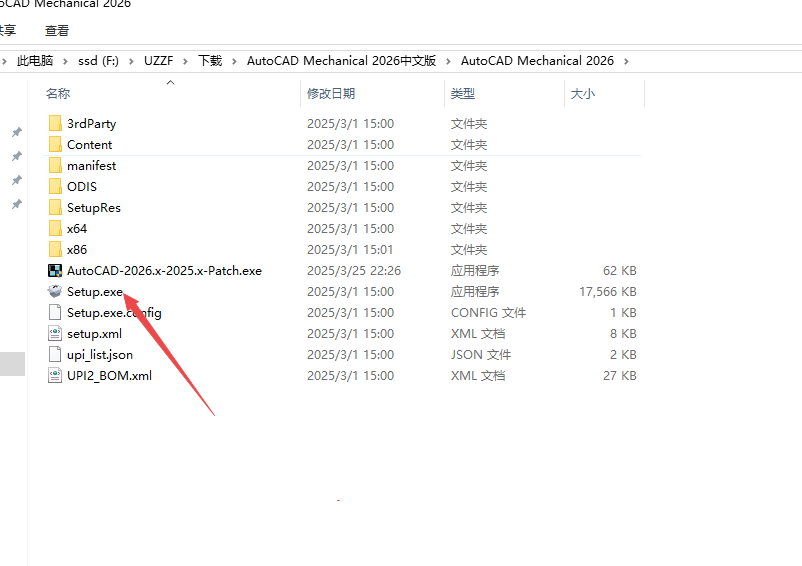Open the chevron after UZZF in breadcrumb
Viewport: 802px width, 566px height.
pos(185,61)
